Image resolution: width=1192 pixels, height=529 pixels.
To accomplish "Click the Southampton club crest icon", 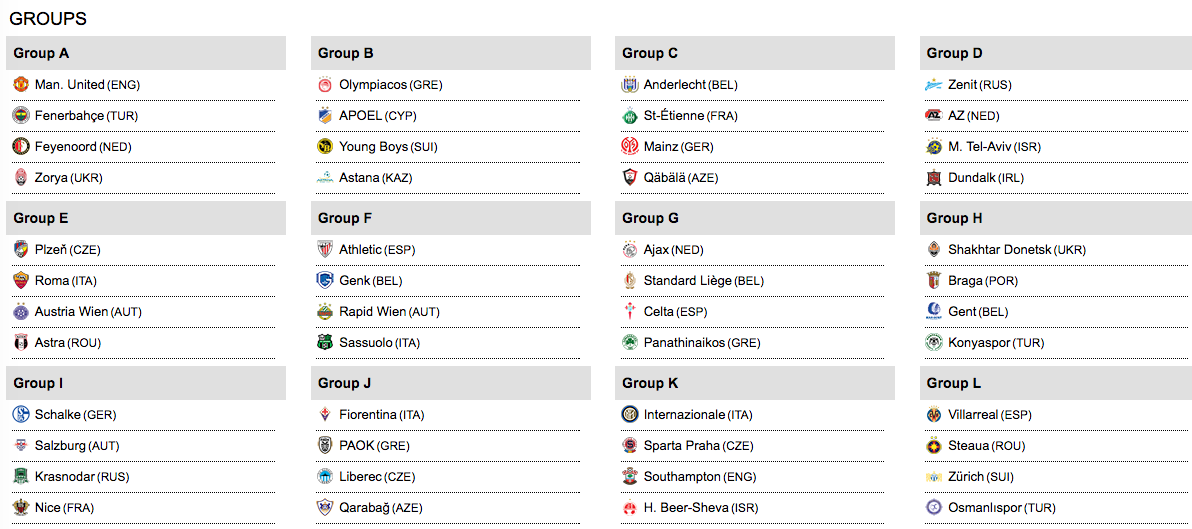I will click(630, 477).
